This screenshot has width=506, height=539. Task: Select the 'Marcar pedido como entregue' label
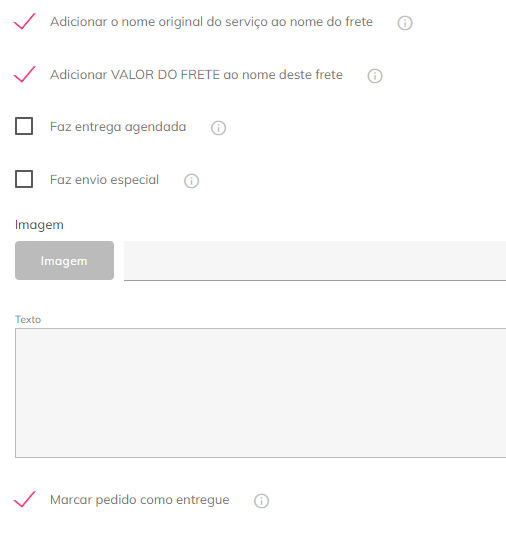[x=140, y=500]
